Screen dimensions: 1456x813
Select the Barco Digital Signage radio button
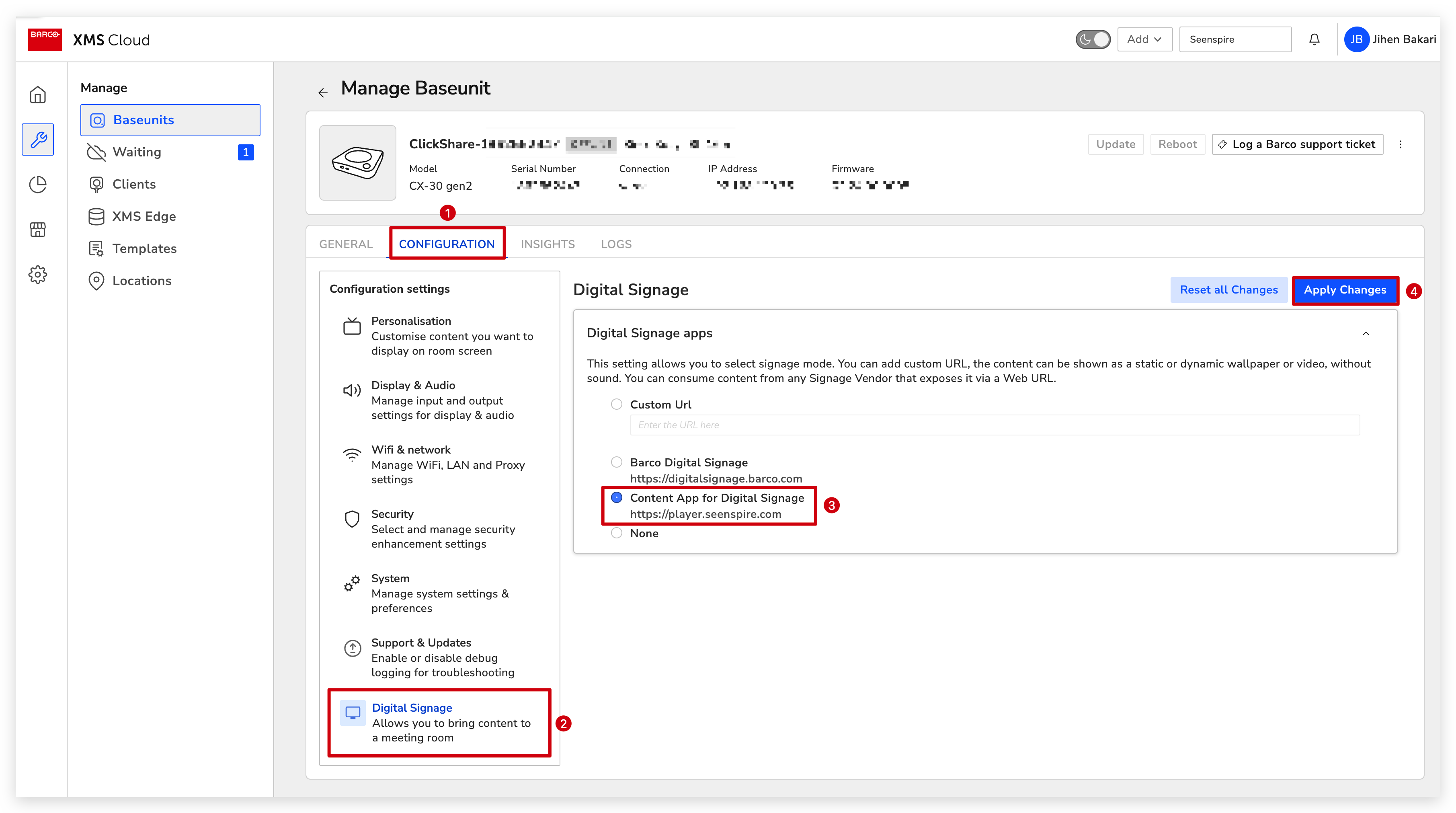click(617, 462)
